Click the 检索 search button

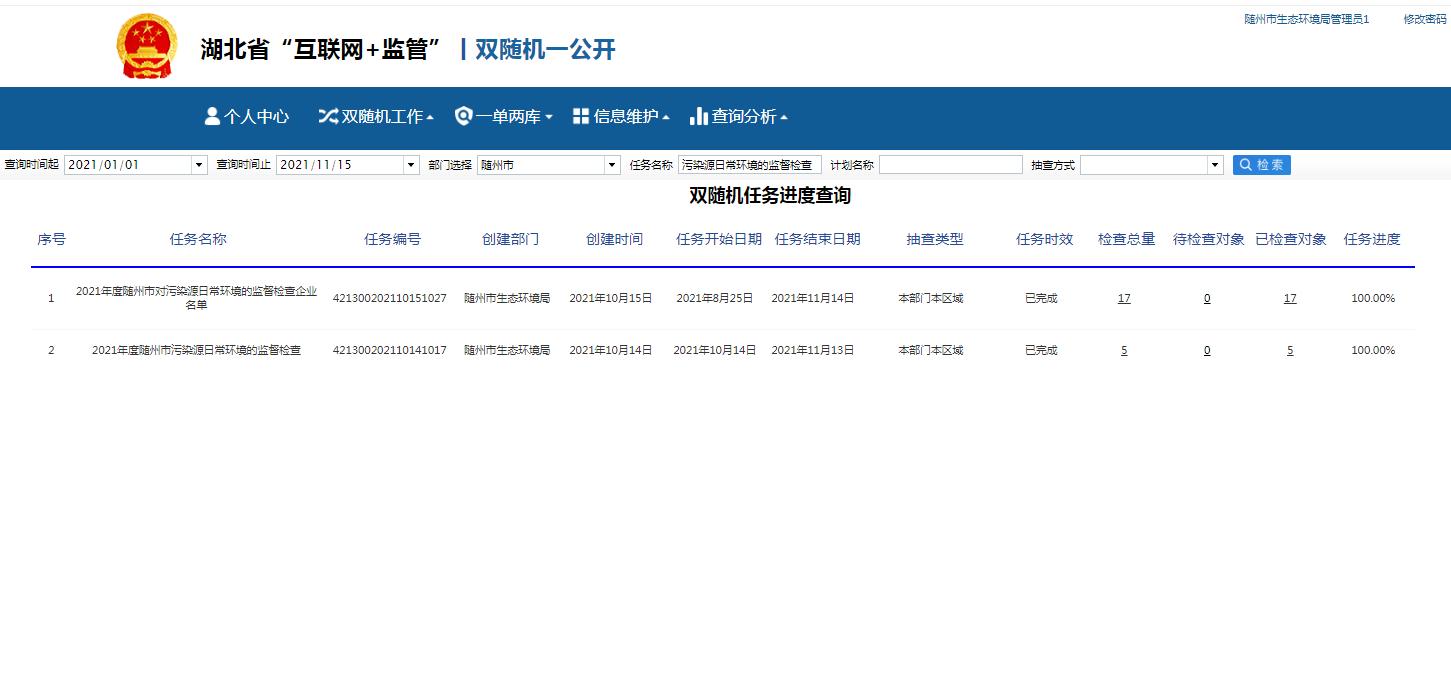[1261, 165]
